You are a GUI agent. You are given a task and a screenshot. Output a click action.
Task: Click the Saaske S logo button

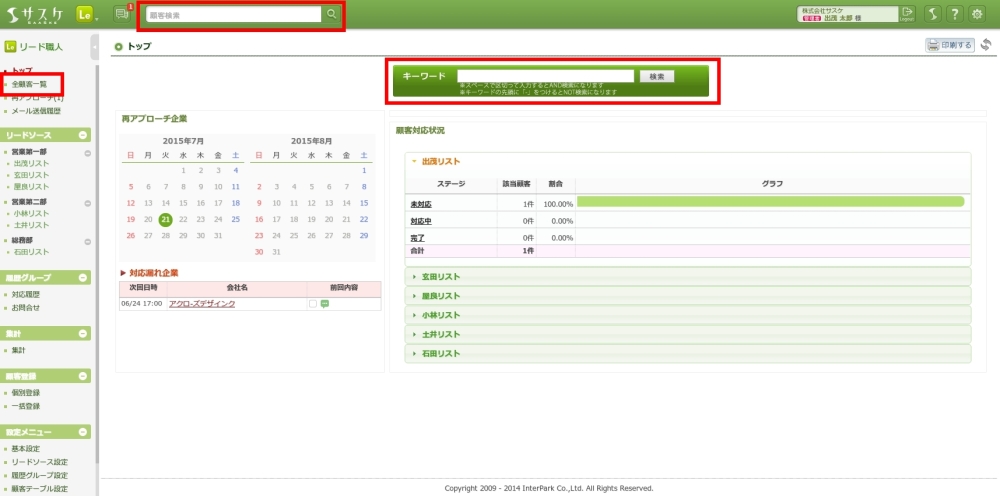coord(933,14)
